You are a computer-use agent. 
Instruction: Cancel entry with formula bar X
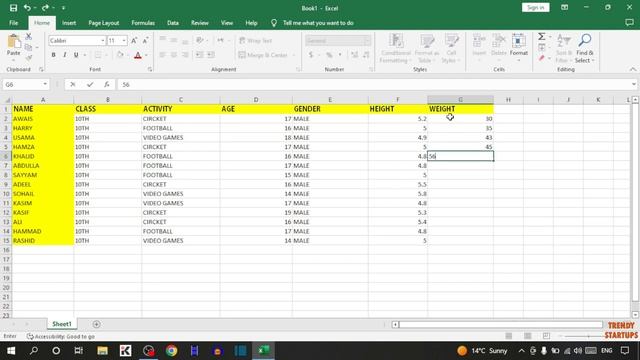point(73,84)
